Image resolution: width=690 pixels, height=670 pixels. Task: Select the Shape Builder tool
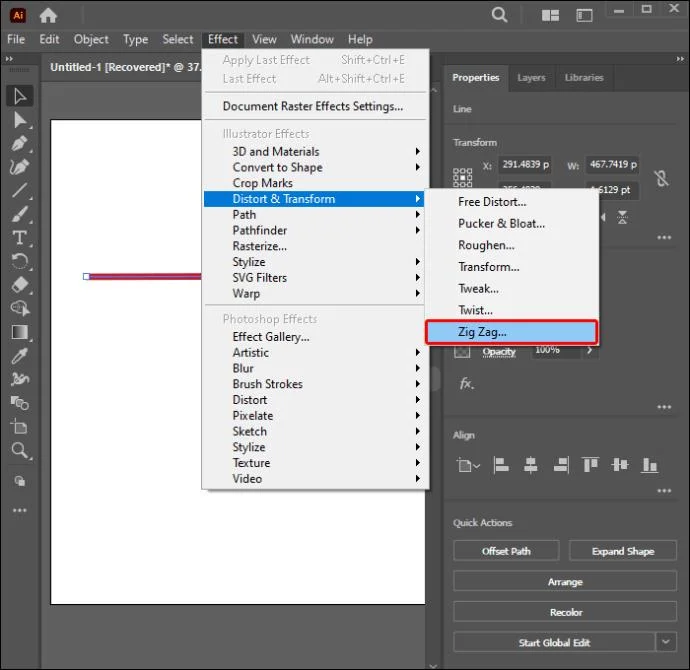click(x=20, y=308)
